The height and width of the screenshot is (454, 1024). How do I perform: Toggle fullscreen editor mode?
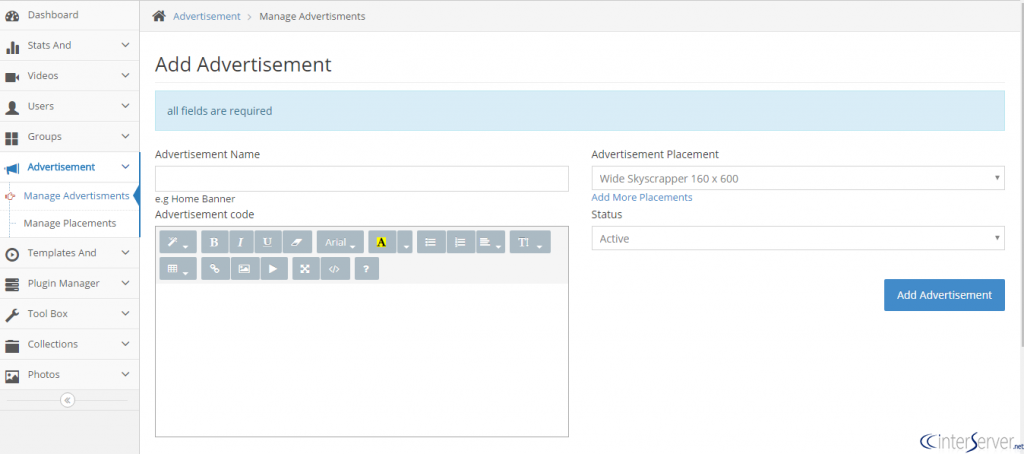305,268
